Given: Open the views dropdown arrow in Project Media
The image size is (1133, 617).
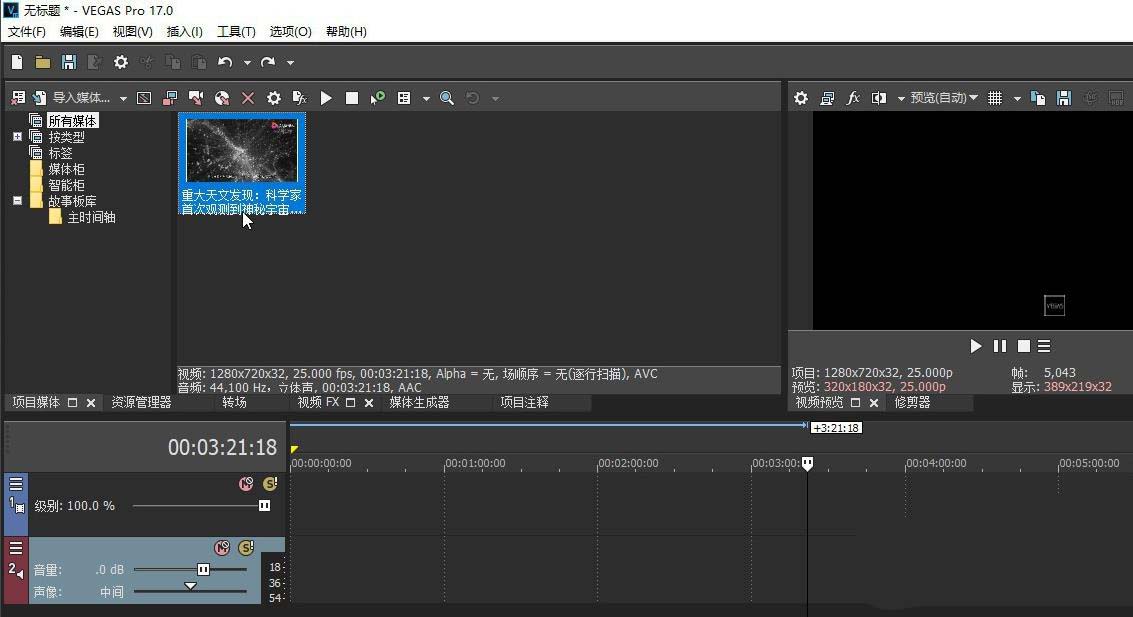Looking at the screenshot, I should (426, 98).
